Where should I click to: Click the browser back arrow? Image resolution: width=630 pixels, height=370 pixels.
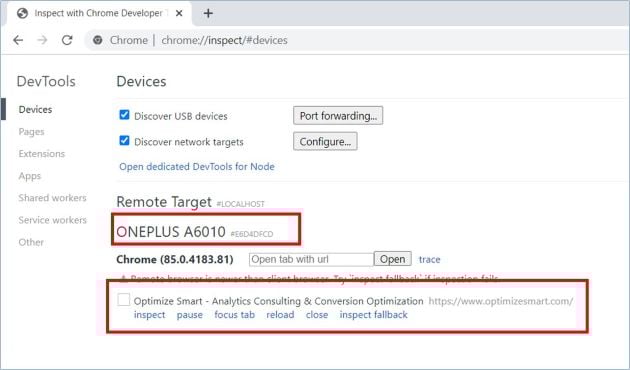pos(18,40)
